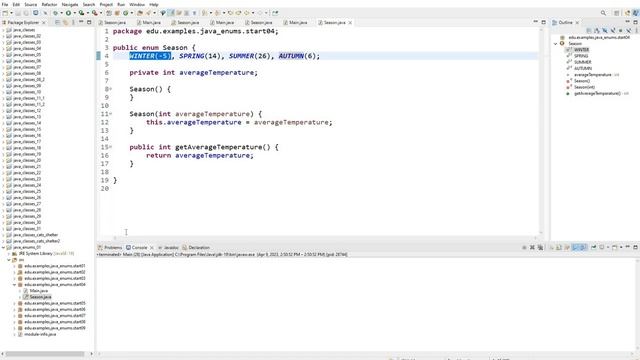Click line 16 return statement in editor
Image resolution: width=640 pixels, height=360 pixels.
point(200,156)
